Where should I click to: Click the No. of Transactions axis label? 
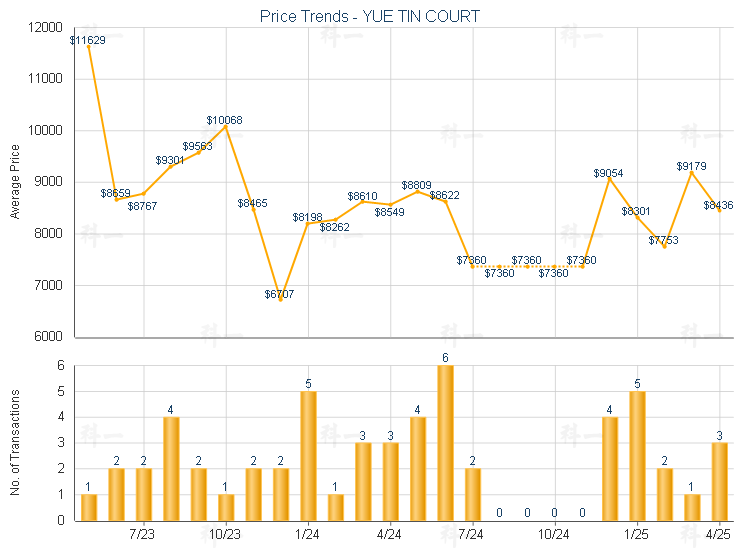click(x=15, y=442)
